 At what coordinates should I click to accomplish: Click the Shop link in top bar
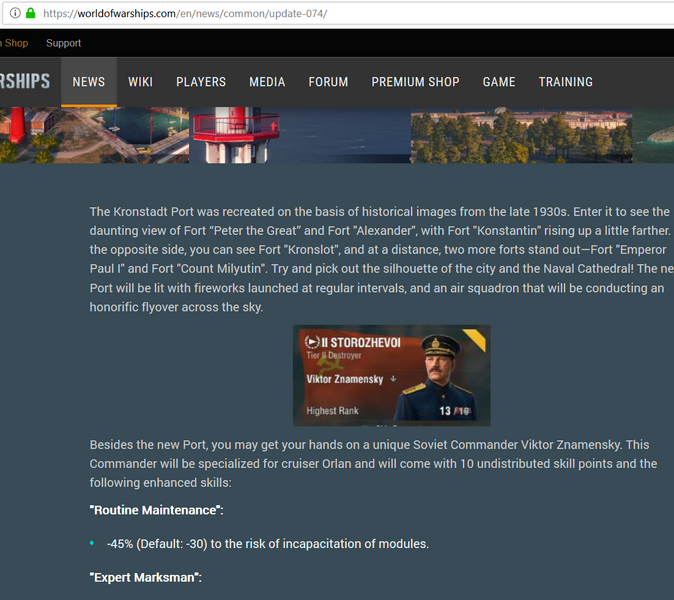coord(16,43)
